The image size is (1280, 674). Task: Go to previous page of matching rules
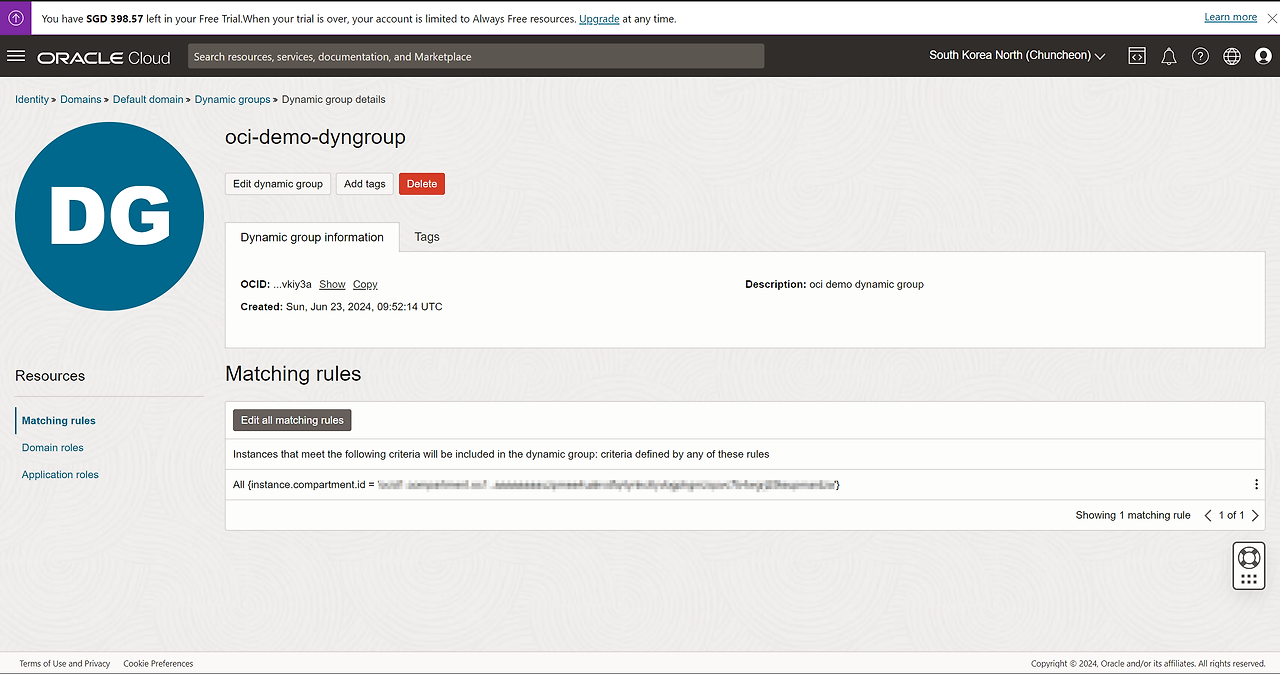click(x=1208, y=516)
